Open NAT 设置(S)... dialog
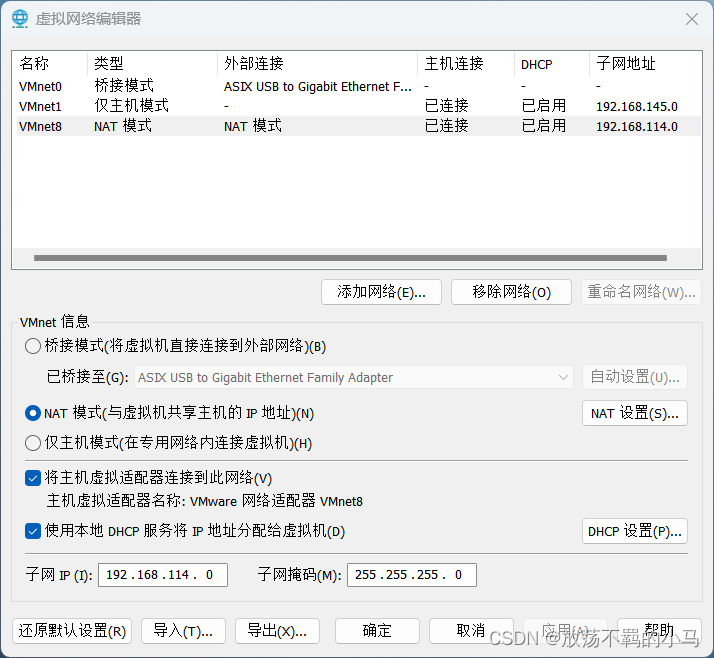 635,413
